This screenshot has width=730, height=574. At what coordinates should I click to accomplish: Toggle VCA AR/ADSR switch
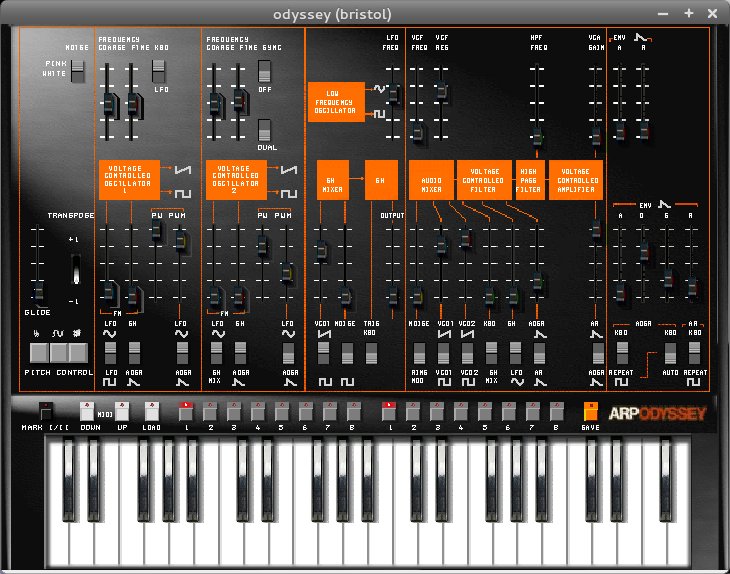598,353
